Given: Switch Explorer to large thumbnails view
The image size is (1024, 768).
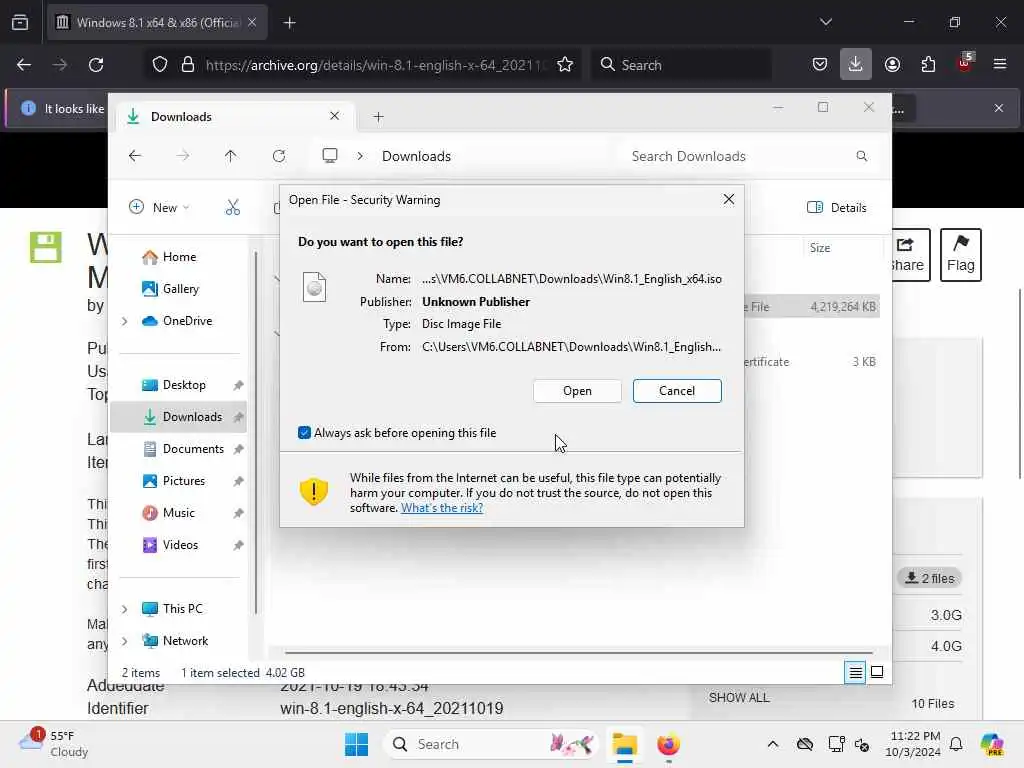Looking at the screenshot, I should click(x=877, y=672).
